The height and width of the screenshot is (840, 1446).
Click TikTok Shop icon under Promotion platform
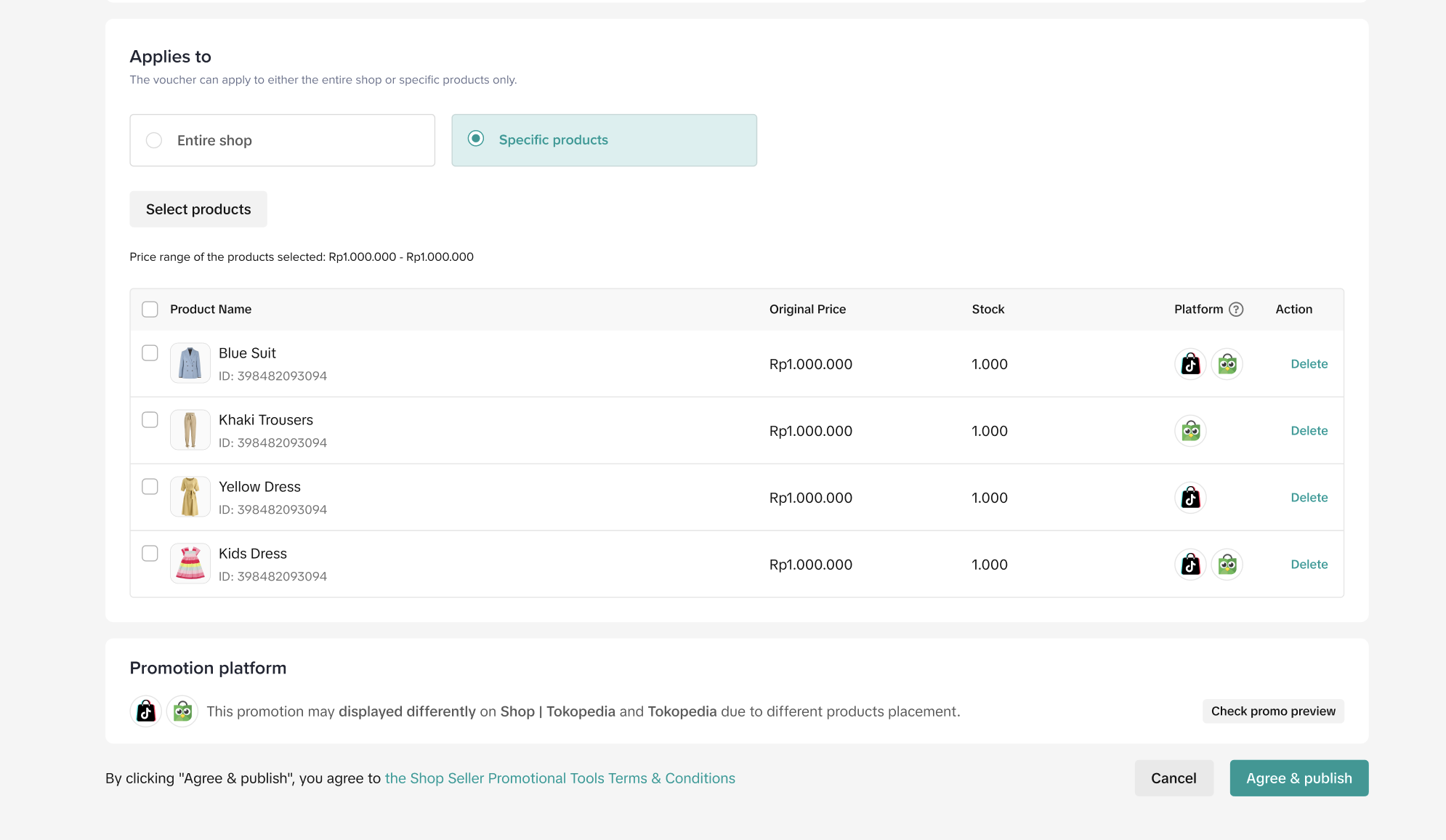[146, 711]
